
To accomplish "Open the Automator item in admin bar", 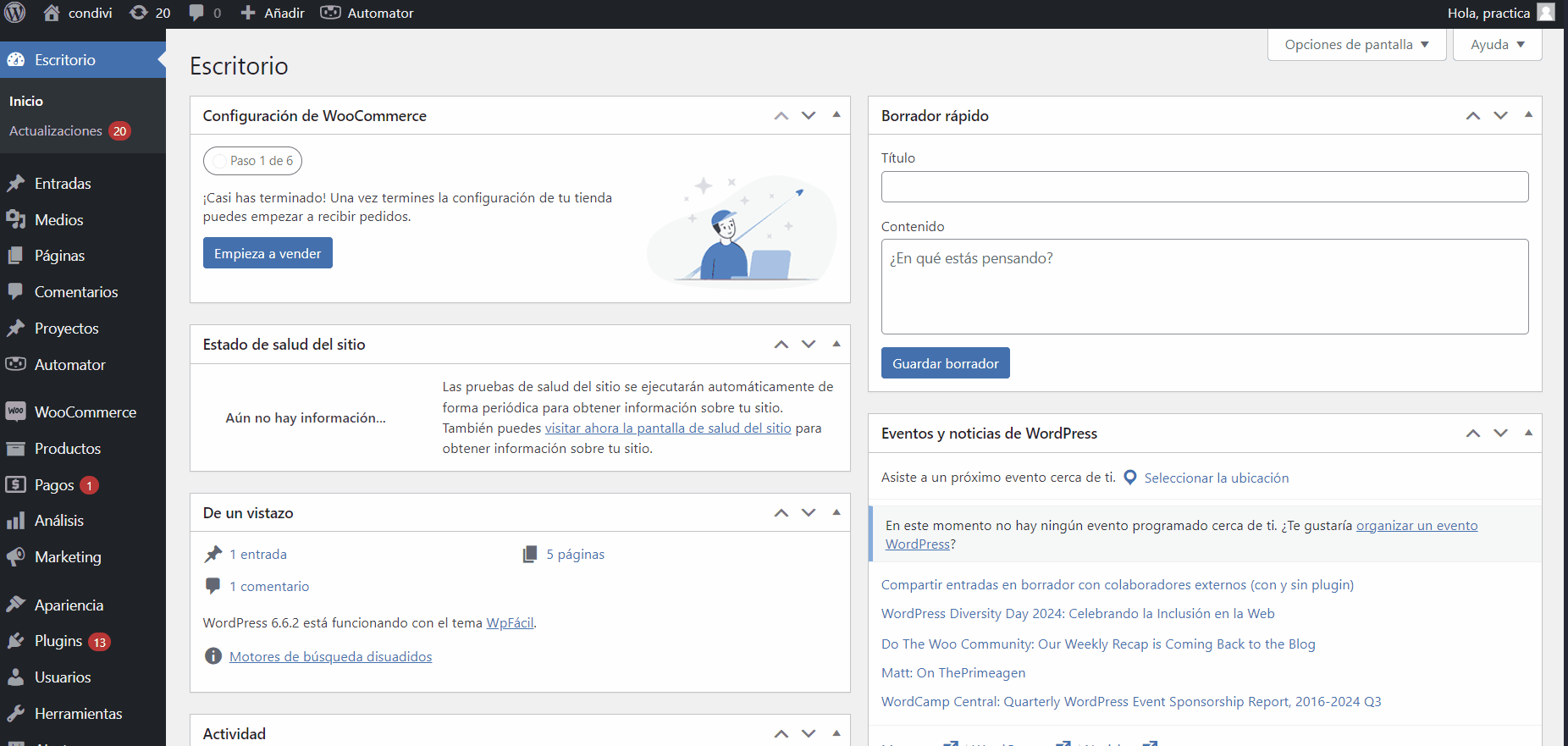I will click(367, 13).
